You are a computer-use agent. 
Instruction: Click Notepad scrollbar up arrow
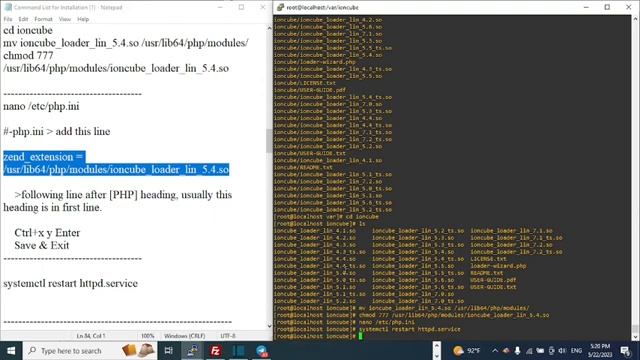coord(269,28)
